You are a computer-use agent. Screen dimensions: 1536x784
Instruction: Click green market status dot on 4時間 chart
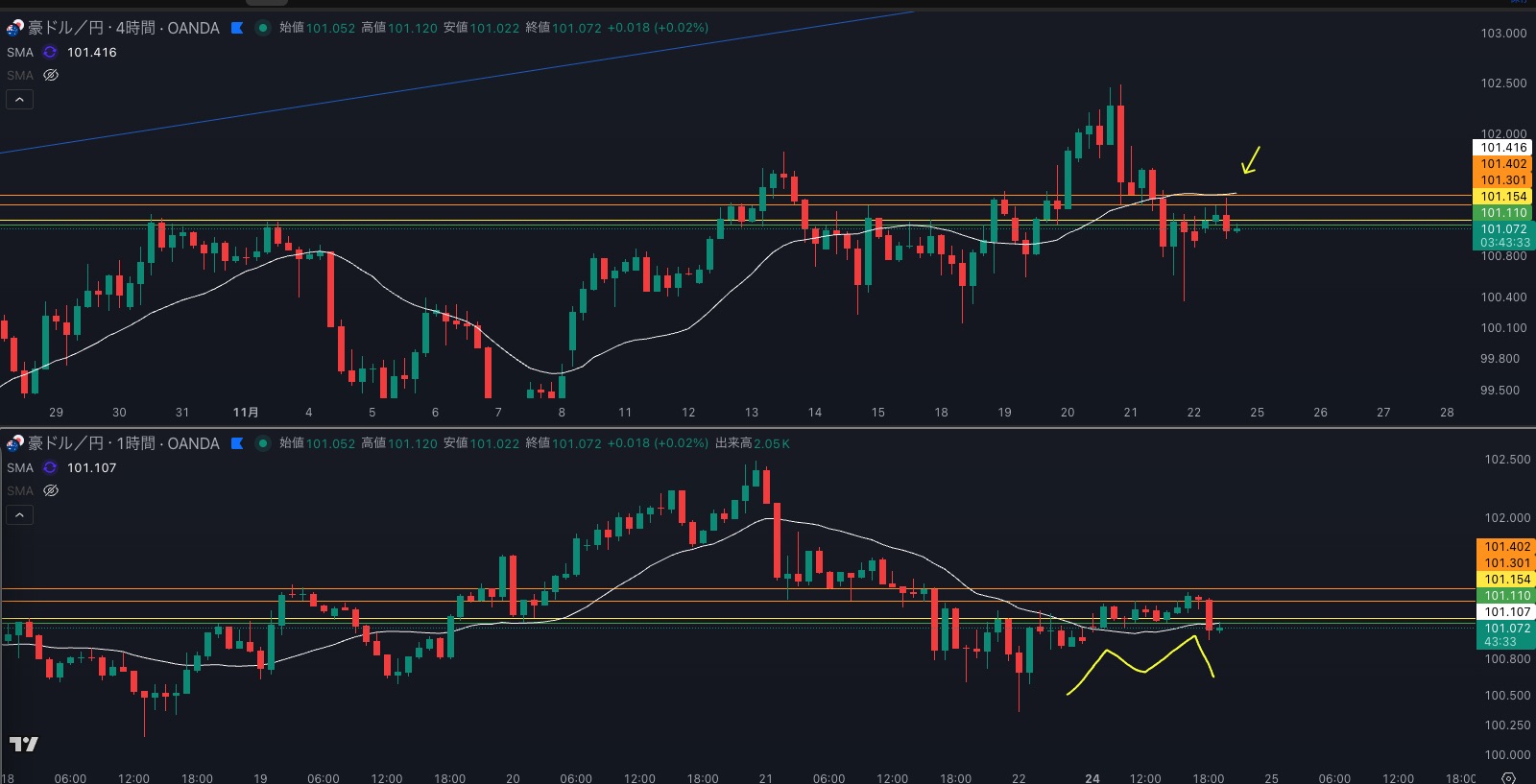point(262,28)
